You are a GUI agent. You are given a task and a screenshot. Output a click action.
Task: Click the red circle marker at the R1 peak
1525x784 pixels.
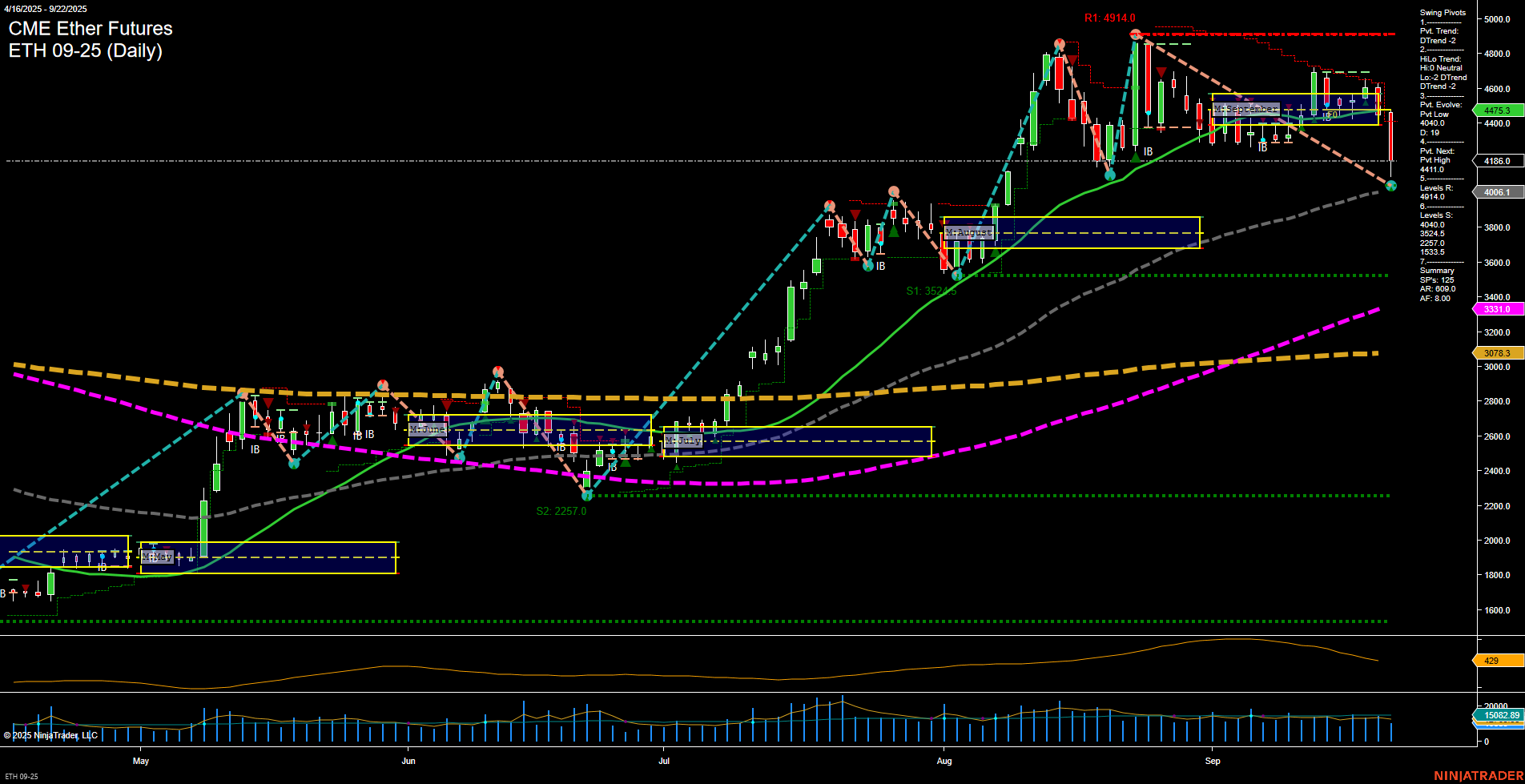click(x=1135, y=34)
